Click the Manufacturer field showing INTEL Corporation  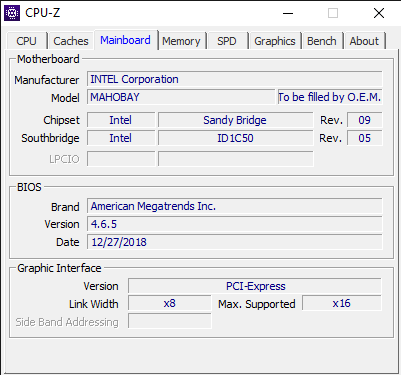(x=235, y=79)
